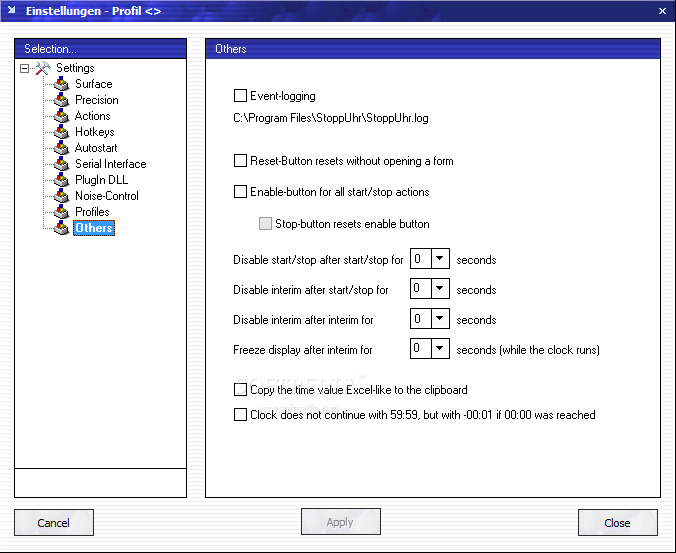This screenshot has height=553, width=676.
Task: Click the Others panel header
Action: point(433,49)
